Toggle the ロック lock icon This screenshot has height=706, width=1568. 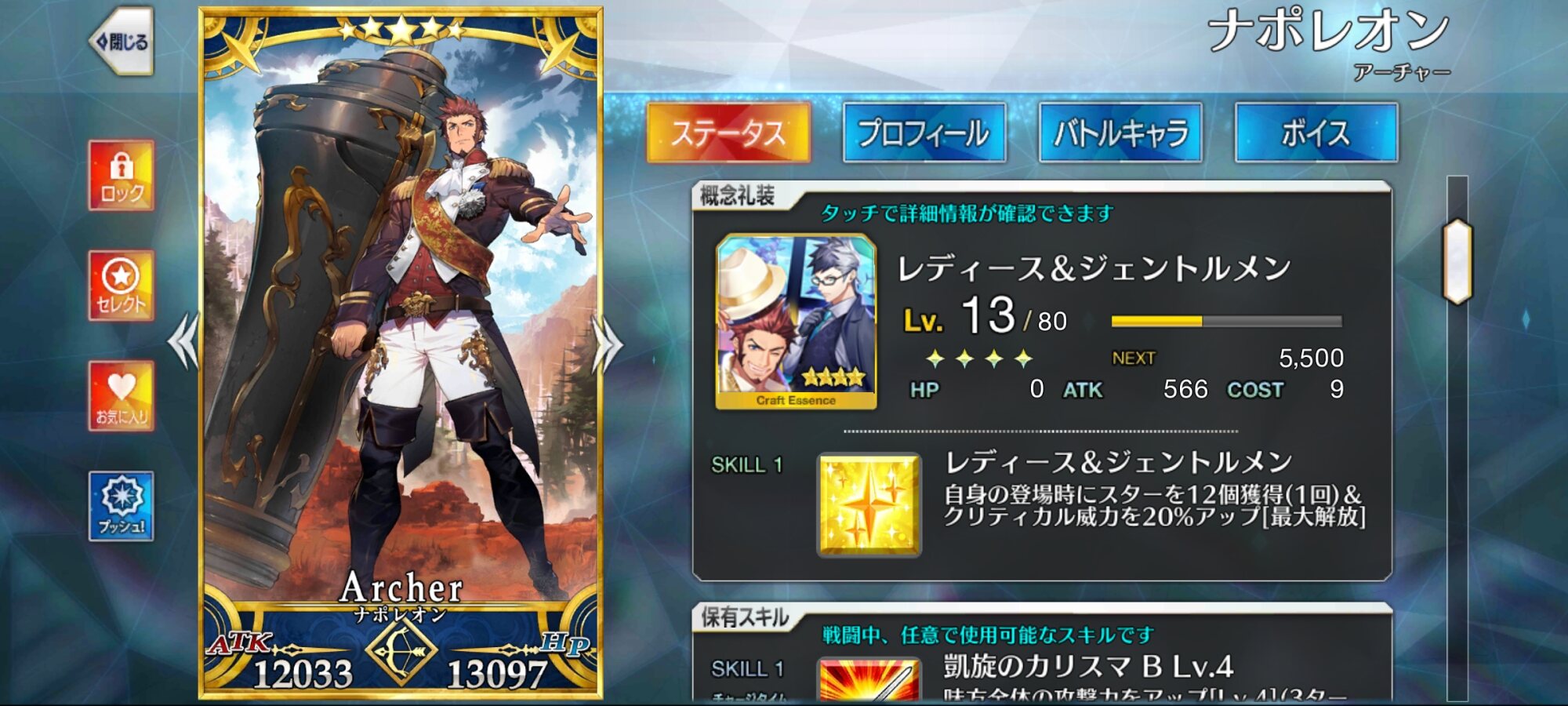(x=121, y=176)
